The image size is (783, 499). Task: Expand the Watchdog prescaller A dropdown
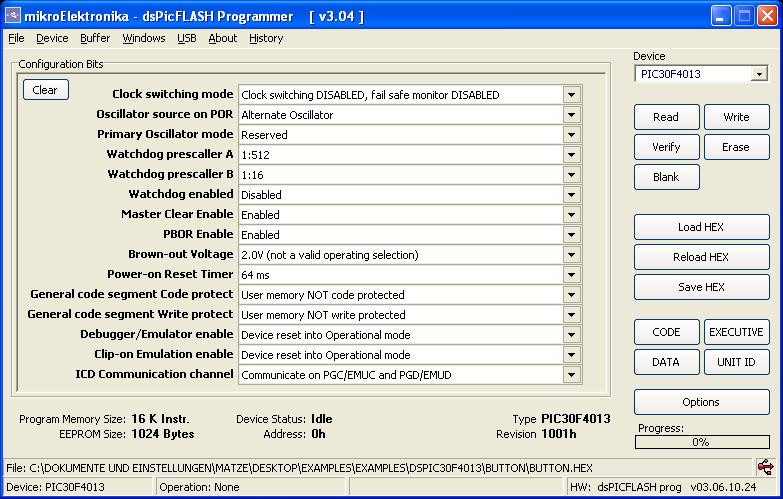(x=571, y=155)
